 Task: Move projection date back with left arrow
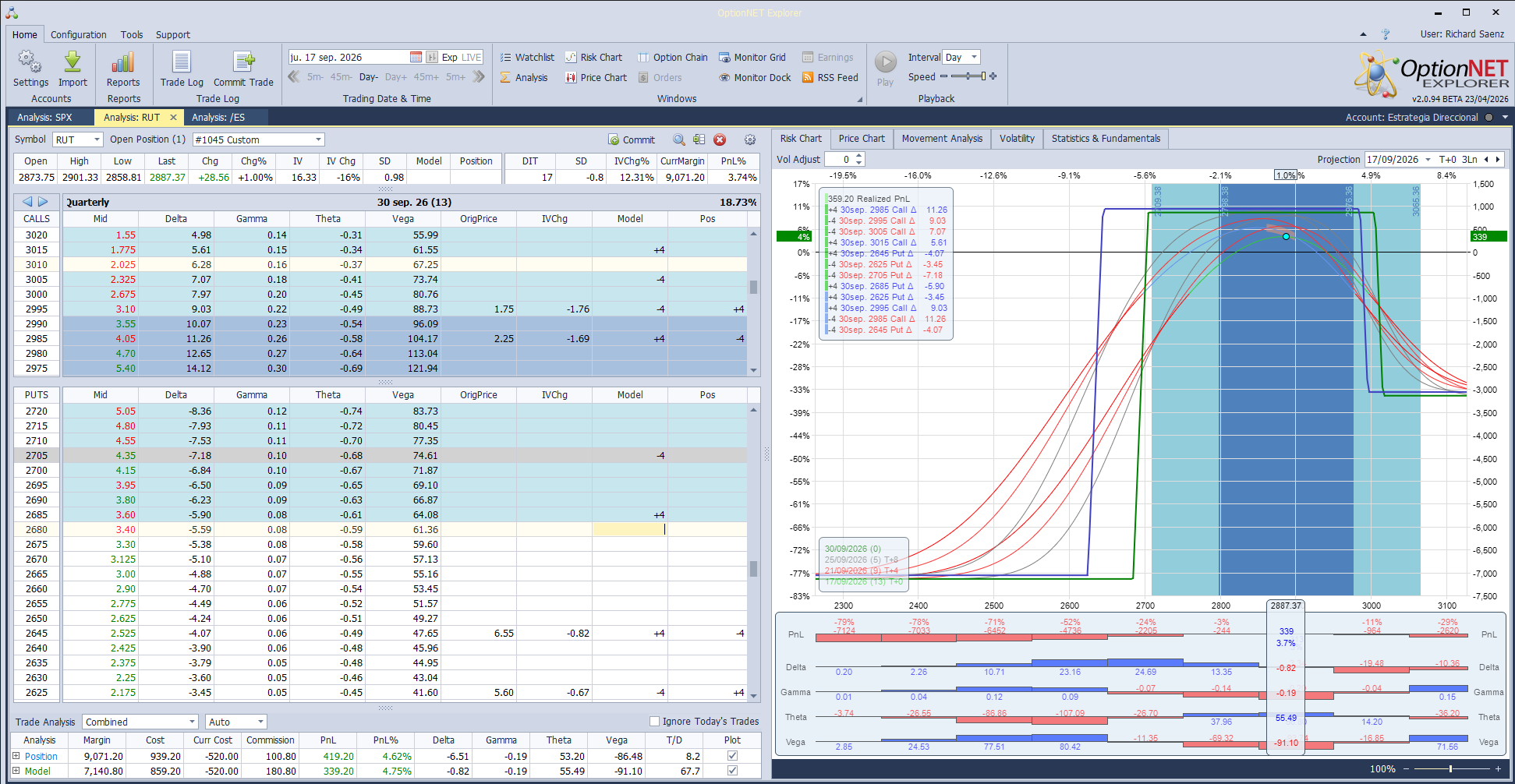pyautogui.click(x=1486, y=160)
